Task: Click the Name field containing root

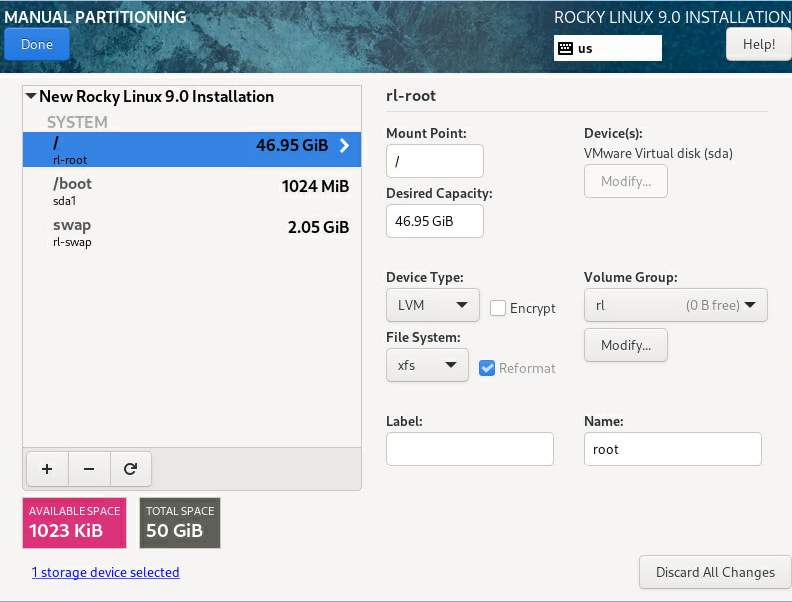Action: [672, 449]
